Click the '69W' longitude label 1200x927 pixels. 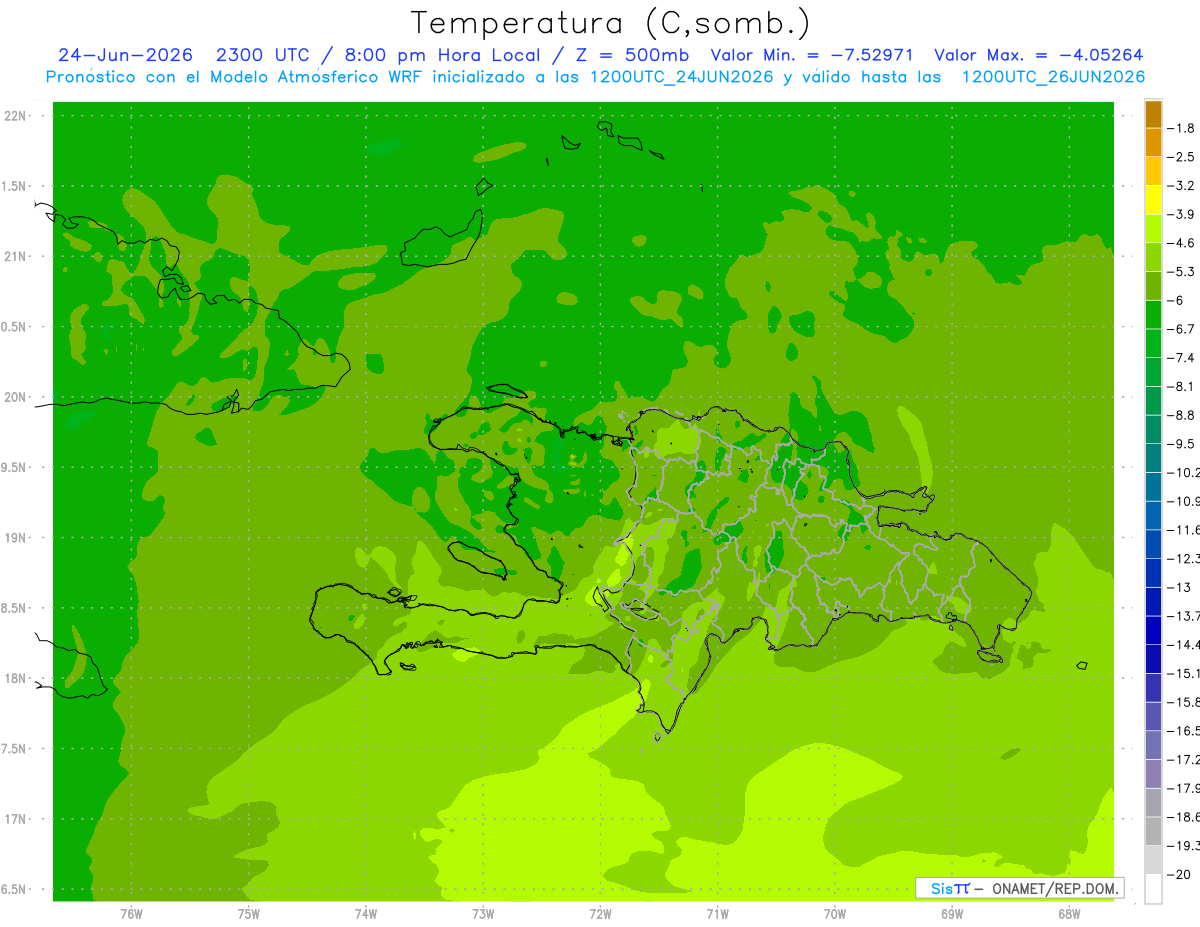pos(952,914)
